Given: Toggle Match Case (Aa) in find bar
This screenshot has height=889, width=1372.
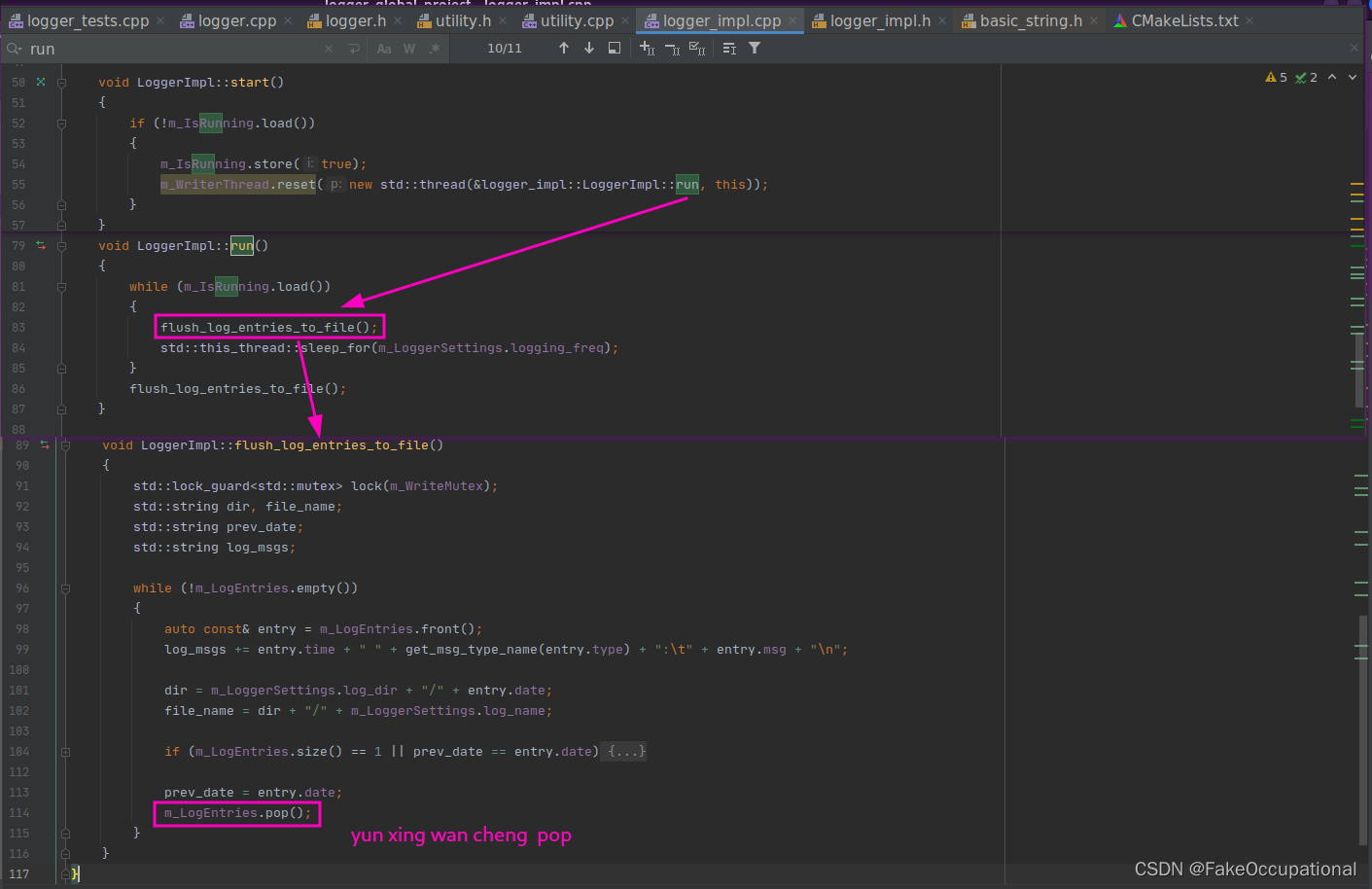Looking at the screenshot, I should [x=384, y=49].
